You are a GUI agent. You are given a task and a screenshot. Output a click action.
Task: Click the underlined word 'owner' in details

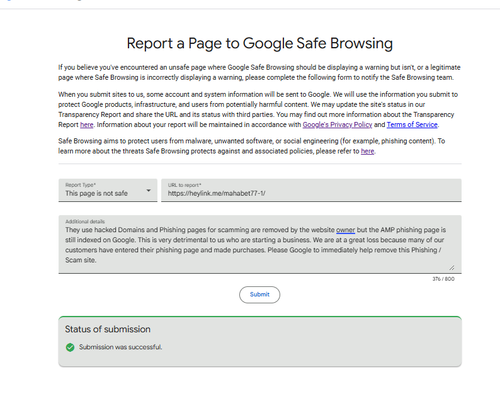point(345,230)
